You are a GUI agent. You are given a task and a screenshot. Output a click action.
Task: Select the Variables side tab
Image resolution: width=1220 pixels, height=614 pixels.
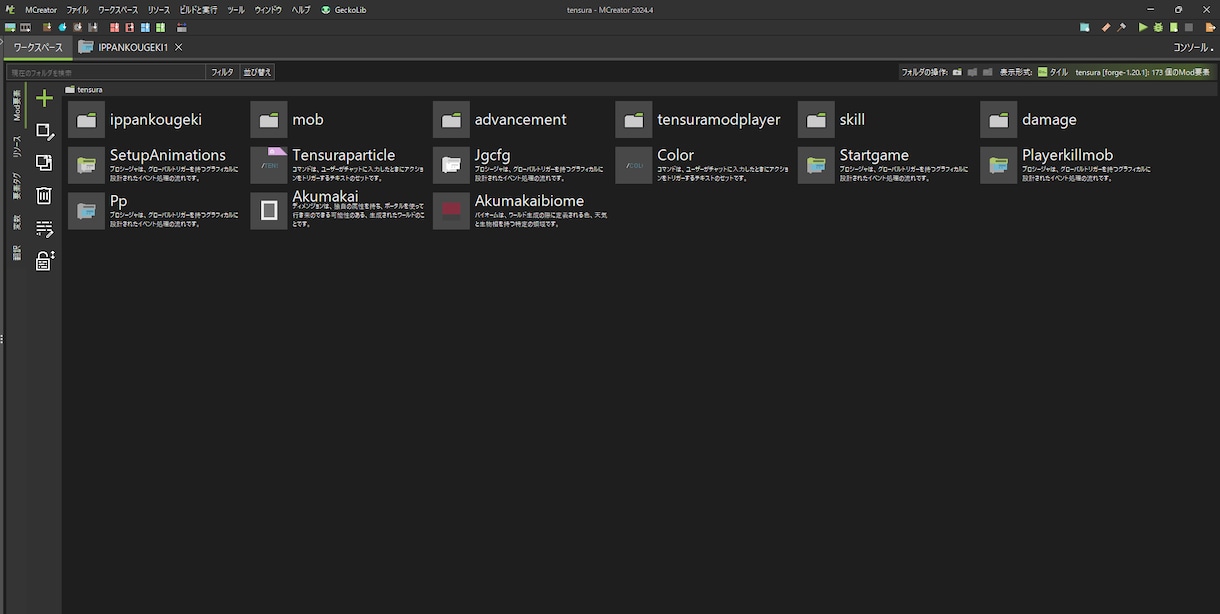coord(16,222)
